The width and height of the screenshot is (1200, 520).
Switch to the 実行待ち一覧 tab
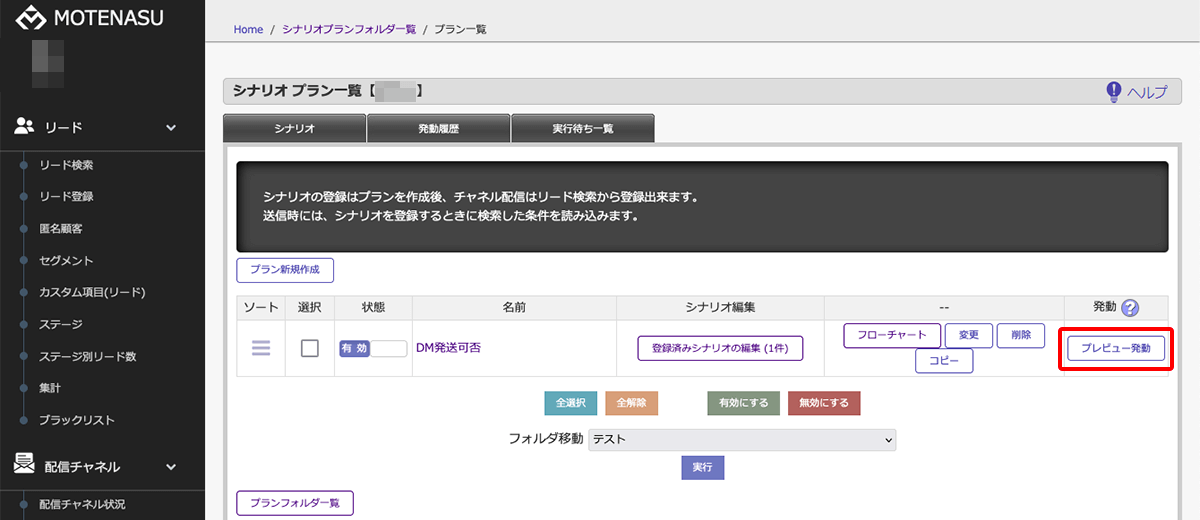point(583,129)
